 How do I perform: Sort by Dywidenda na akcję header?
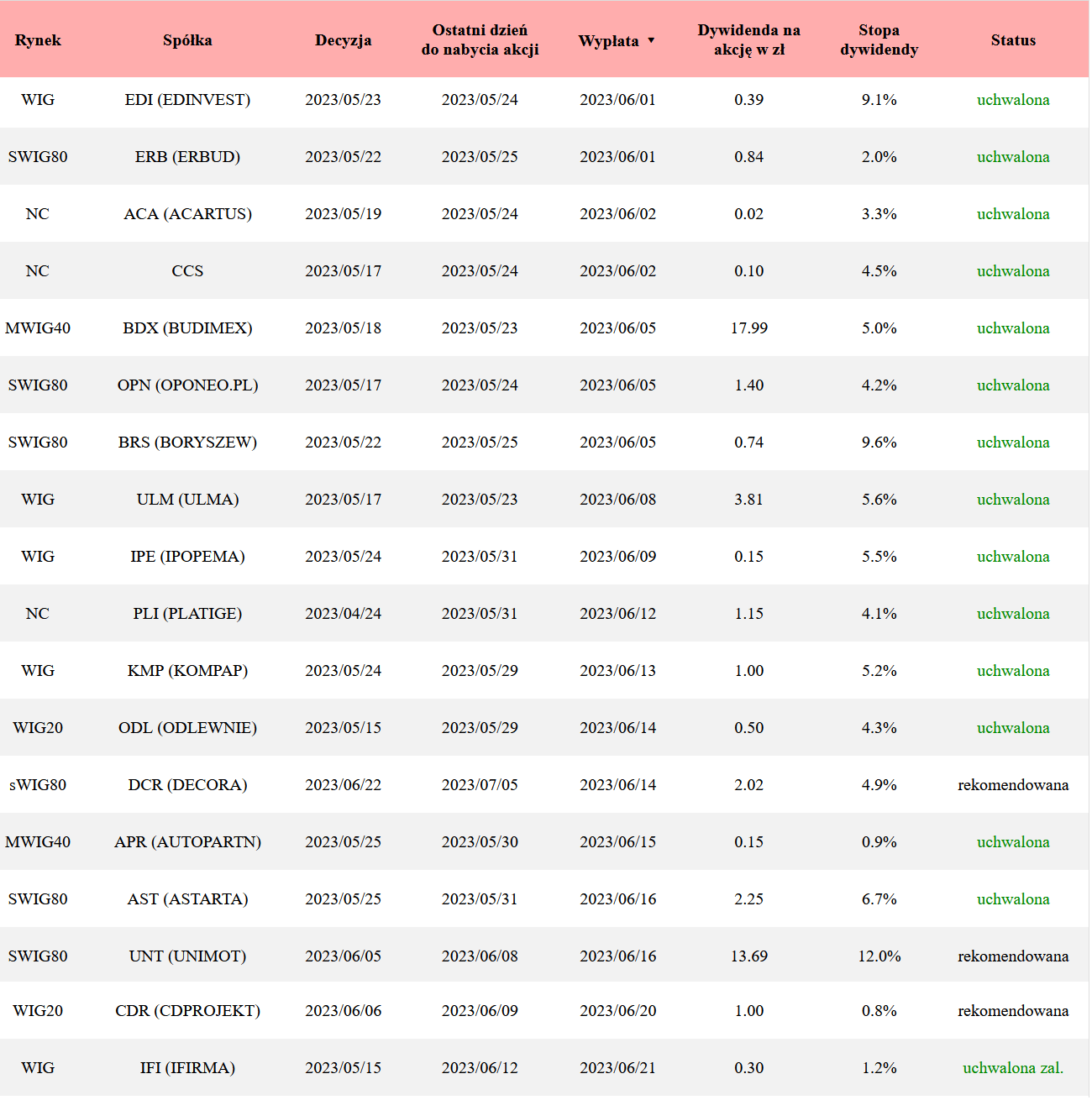tap(748, 40)
